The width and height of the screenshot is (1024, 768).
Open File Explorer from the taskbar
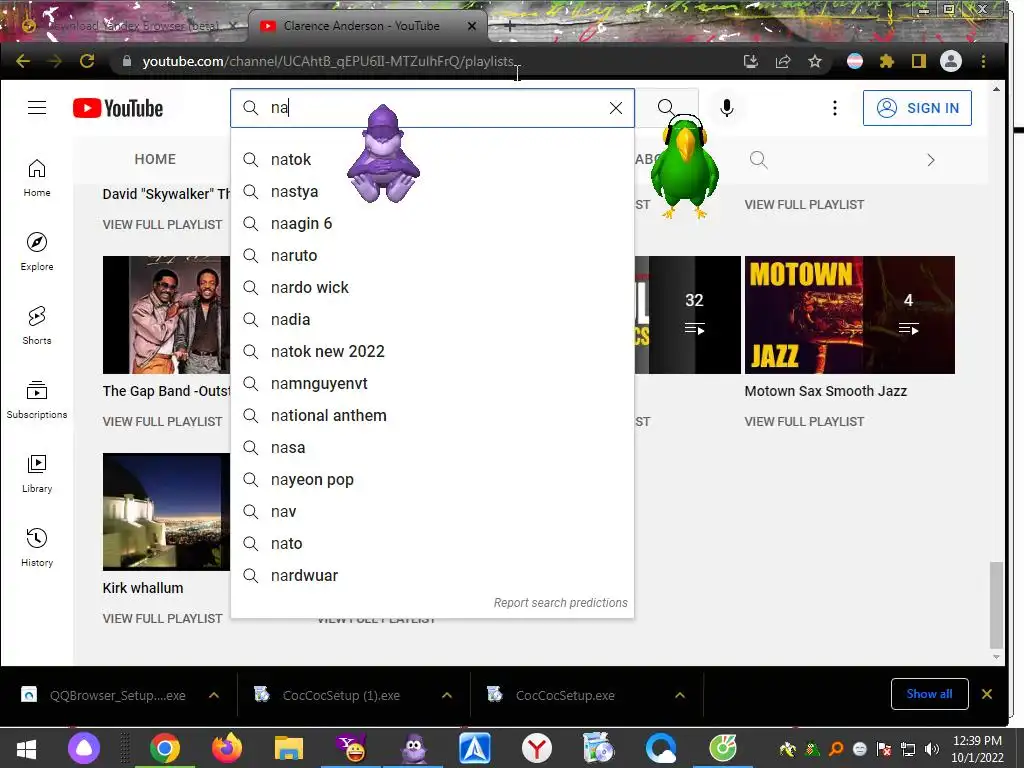pyautogui.click(x=289, y=748)
